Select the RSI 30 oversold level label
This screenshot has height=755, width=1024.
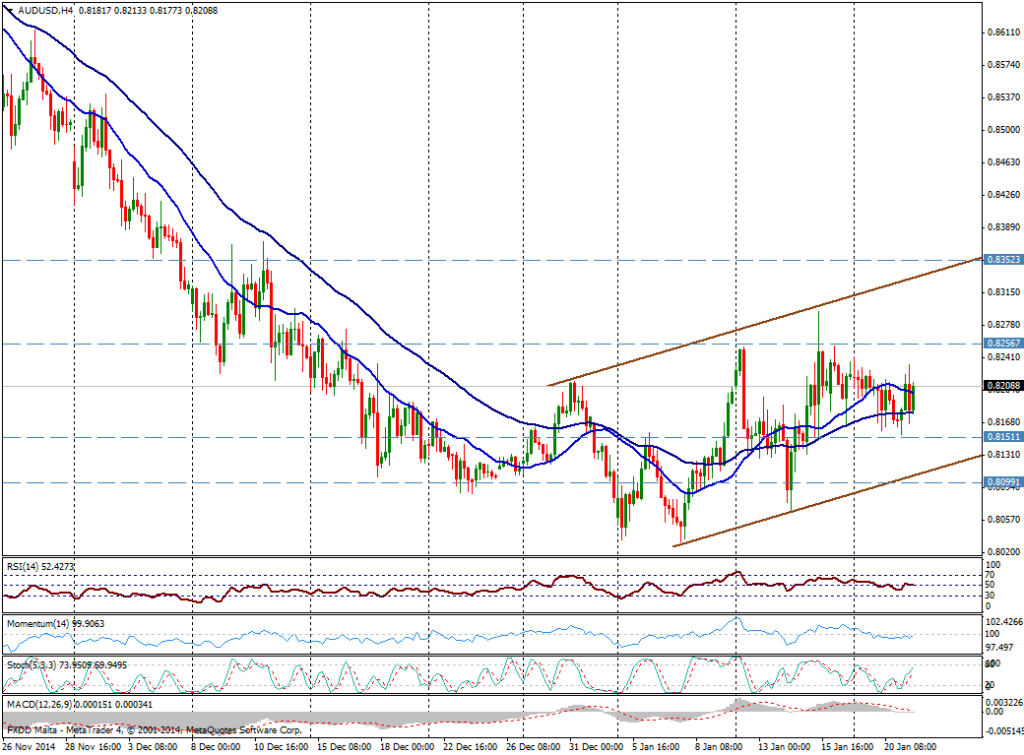click(x=988, y=593)
